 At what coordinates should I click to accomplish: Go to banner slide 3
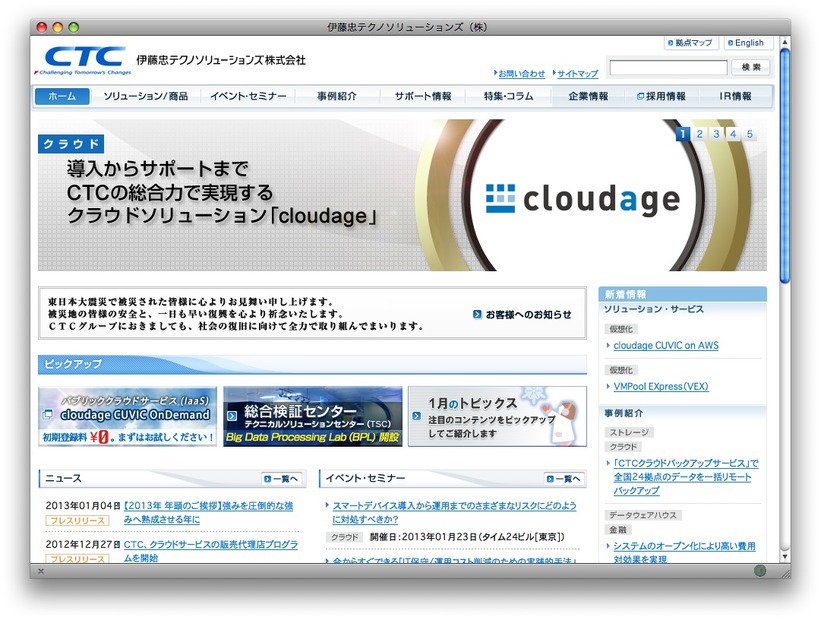pos(716,134)
